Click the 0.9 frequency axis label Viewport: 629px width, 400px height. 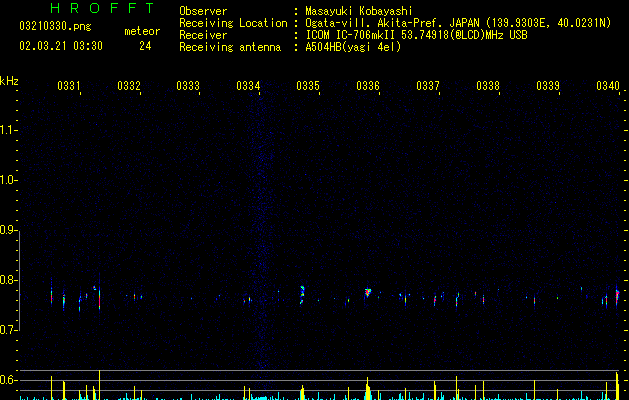[8, 230]
